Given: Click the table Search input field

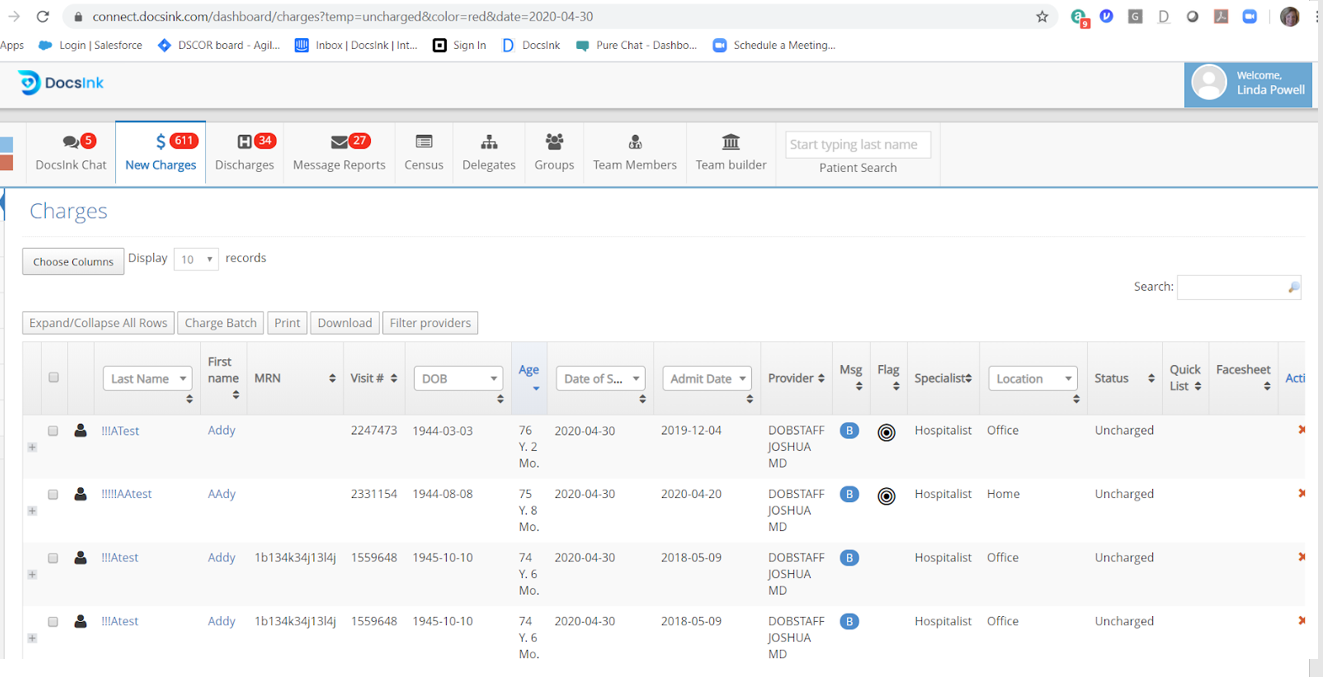Looking at the screenshot, I should point(1239,287).
